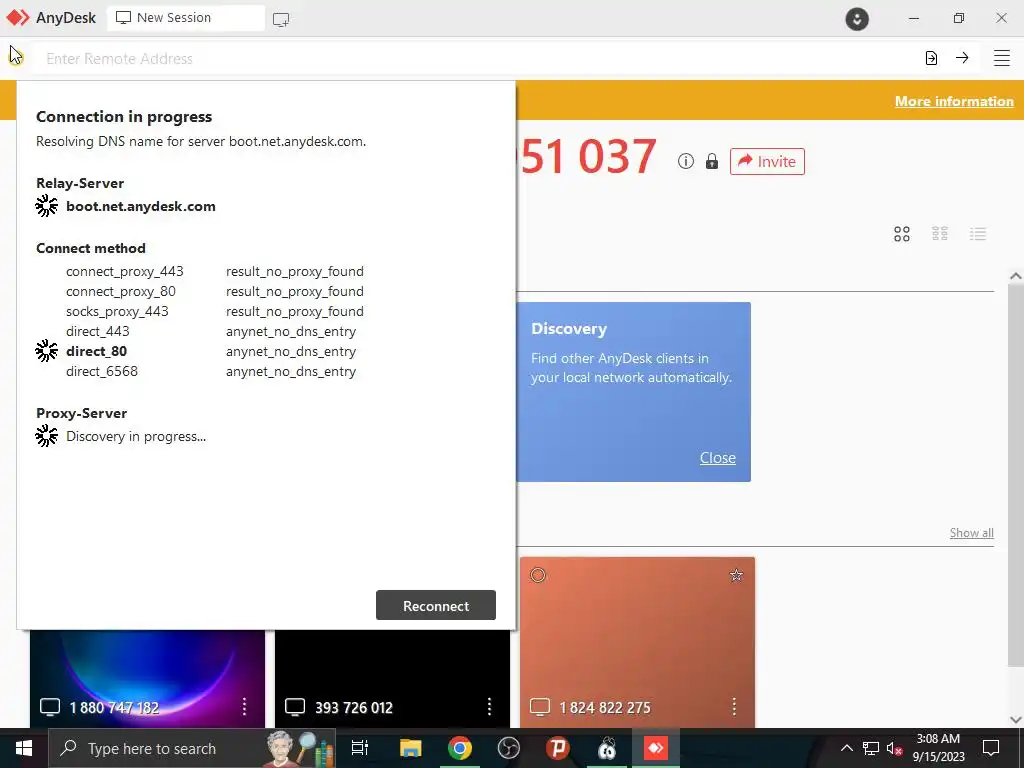This screenshot has height=768, width=1024.
Task: Open Task View in the taskbar
Action: [x=359, y=748]
